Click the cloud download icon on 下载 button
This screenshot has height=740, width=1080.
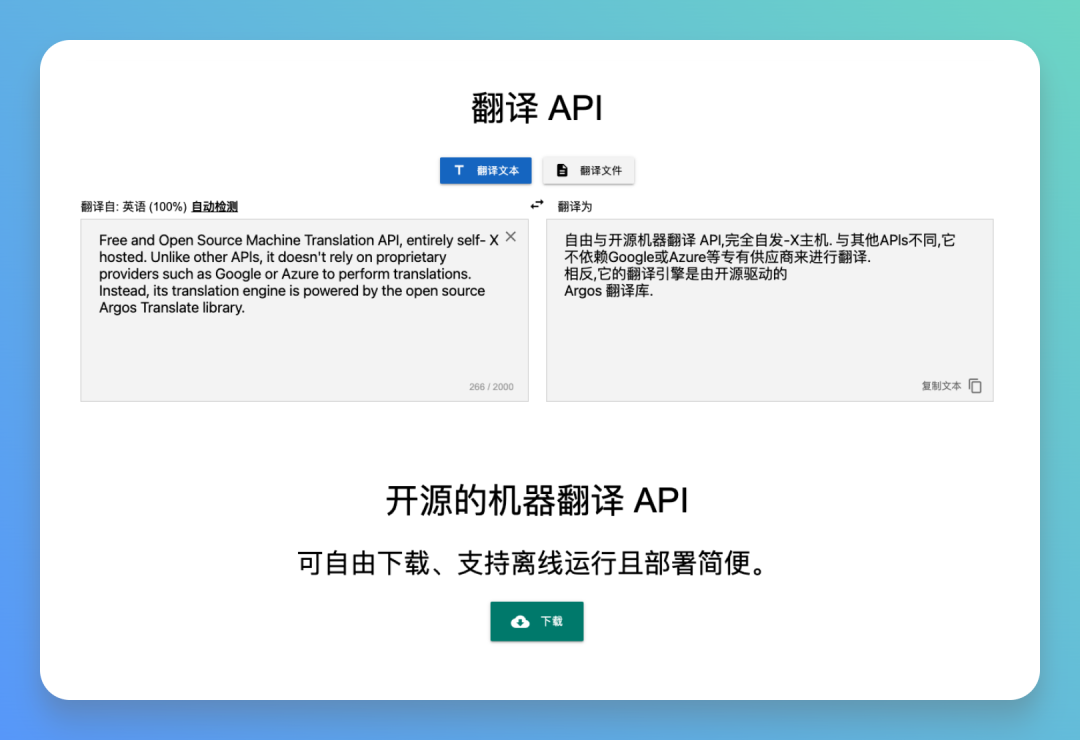pyautogui.click(x=520, y=621)
